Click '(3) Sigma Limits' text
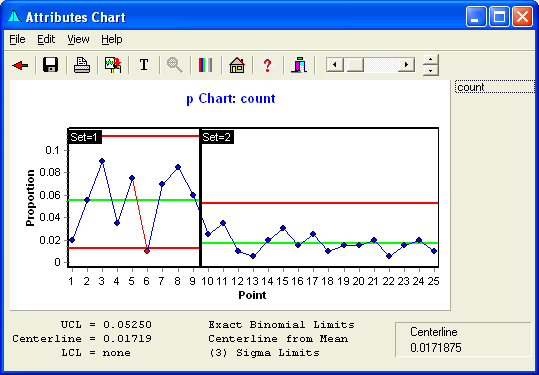 pos(264,353)
